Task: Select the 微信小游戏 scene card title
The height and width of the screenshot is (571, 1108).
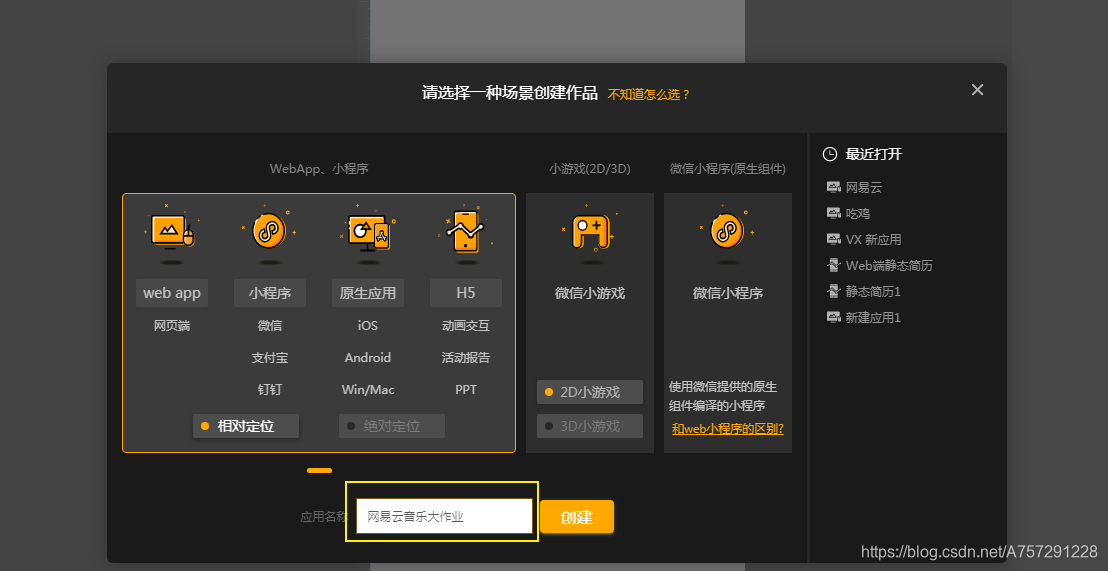Action: (590, 293)
